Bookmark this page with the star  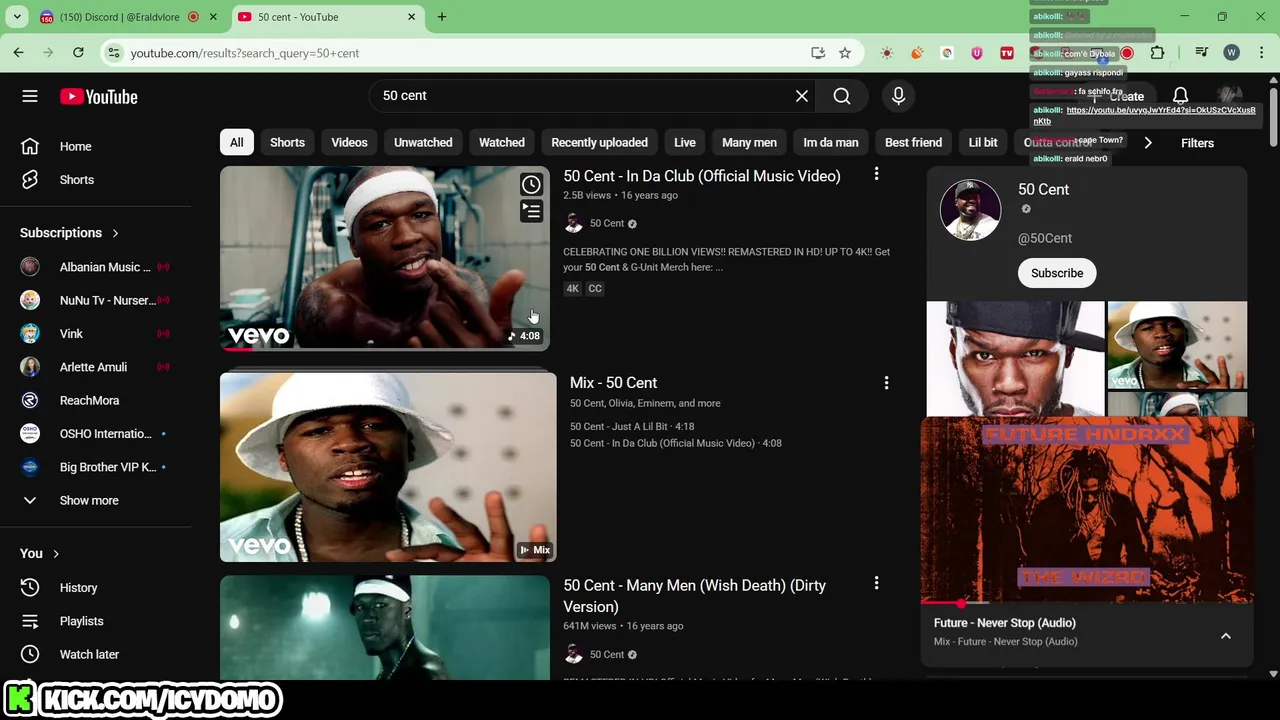pos(845,53)
